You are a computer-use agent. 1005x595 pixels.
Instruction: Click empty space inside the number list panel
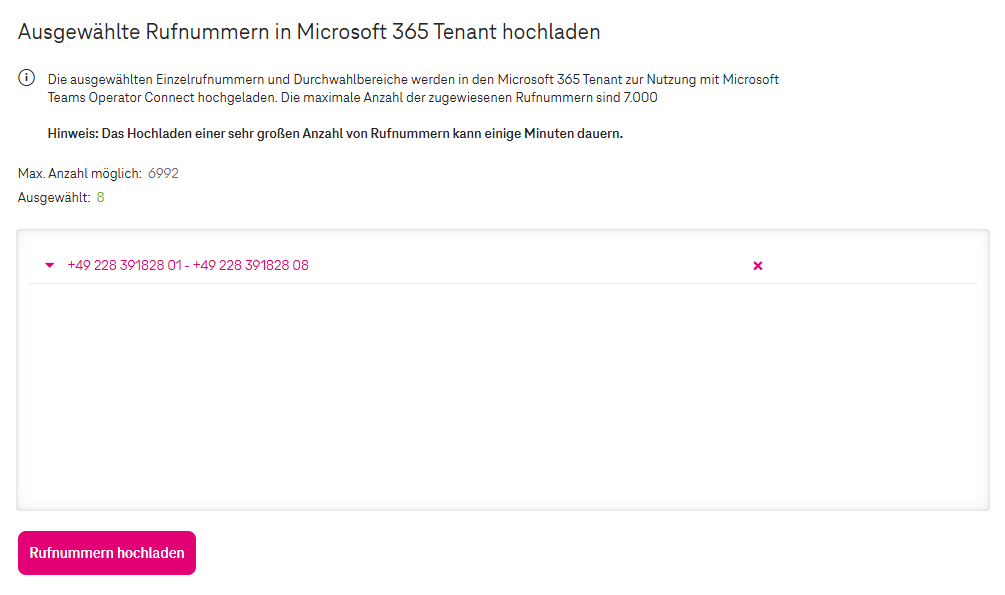[500, 400]
